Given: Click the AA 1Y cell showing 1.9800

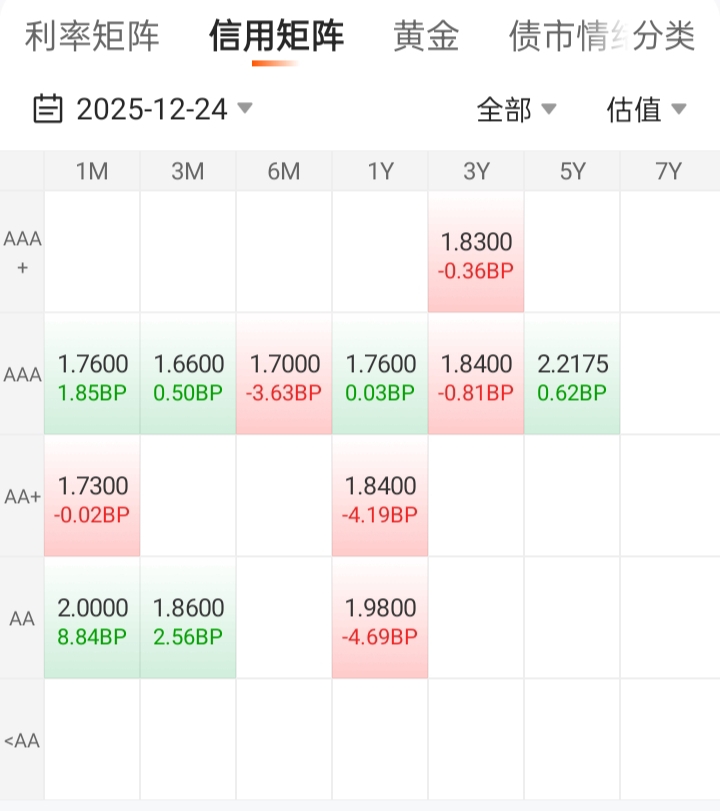Looking at the screenshot, I should [x=380, y=620].
